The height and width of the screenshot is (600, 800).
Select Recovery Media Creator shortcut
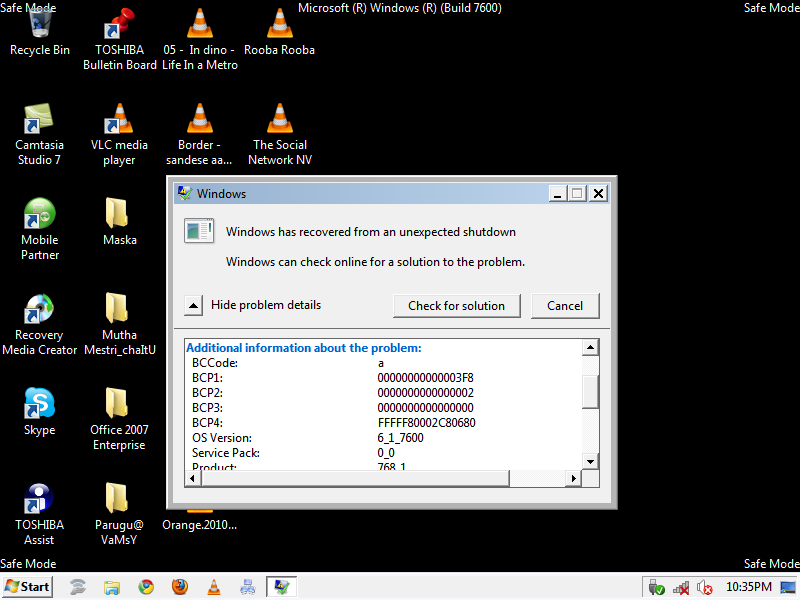(x=39, y=324)
